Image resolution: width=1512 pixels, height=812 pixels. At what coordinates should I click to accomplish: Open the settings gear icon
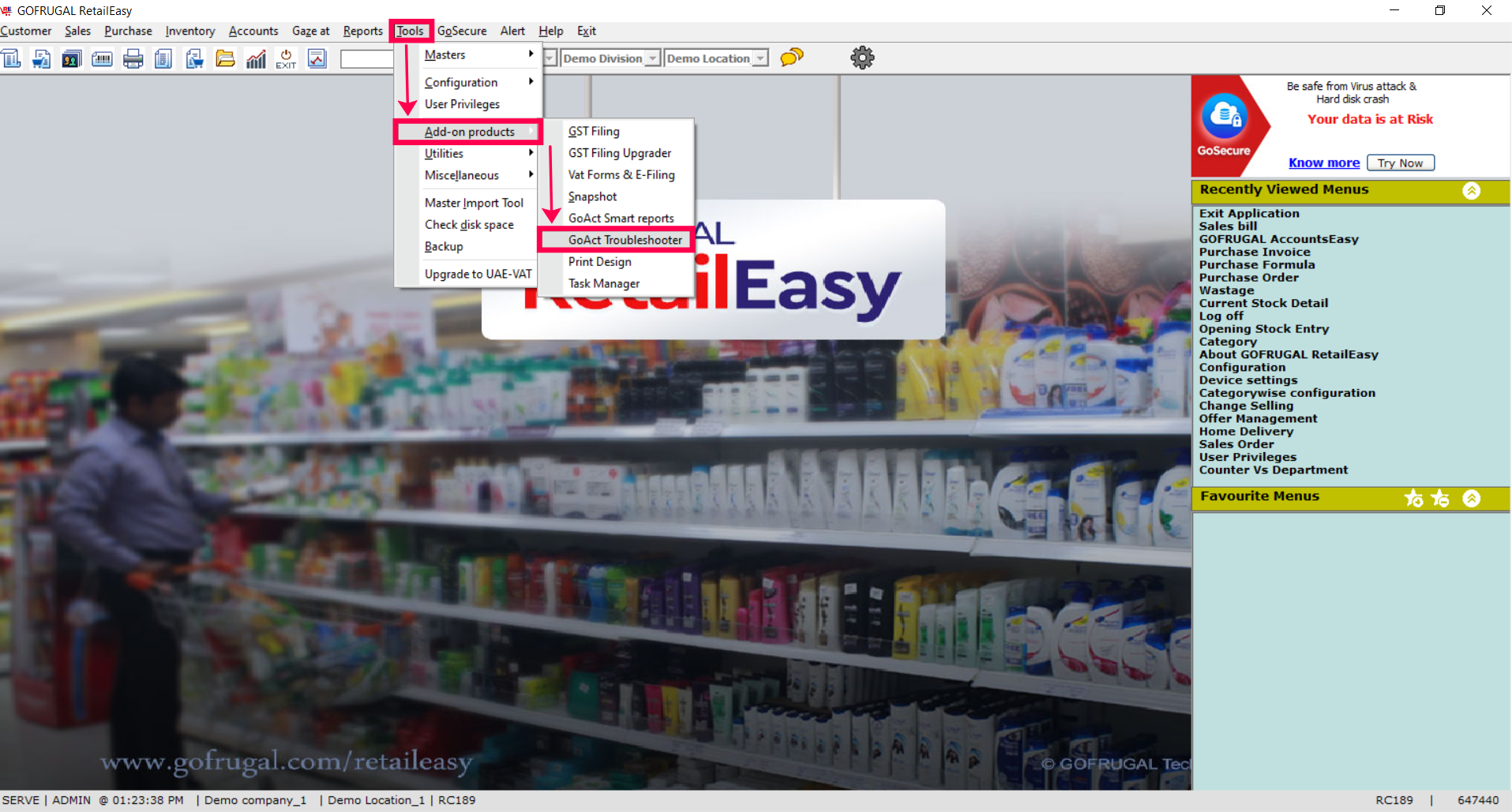[x=862, y=58]
